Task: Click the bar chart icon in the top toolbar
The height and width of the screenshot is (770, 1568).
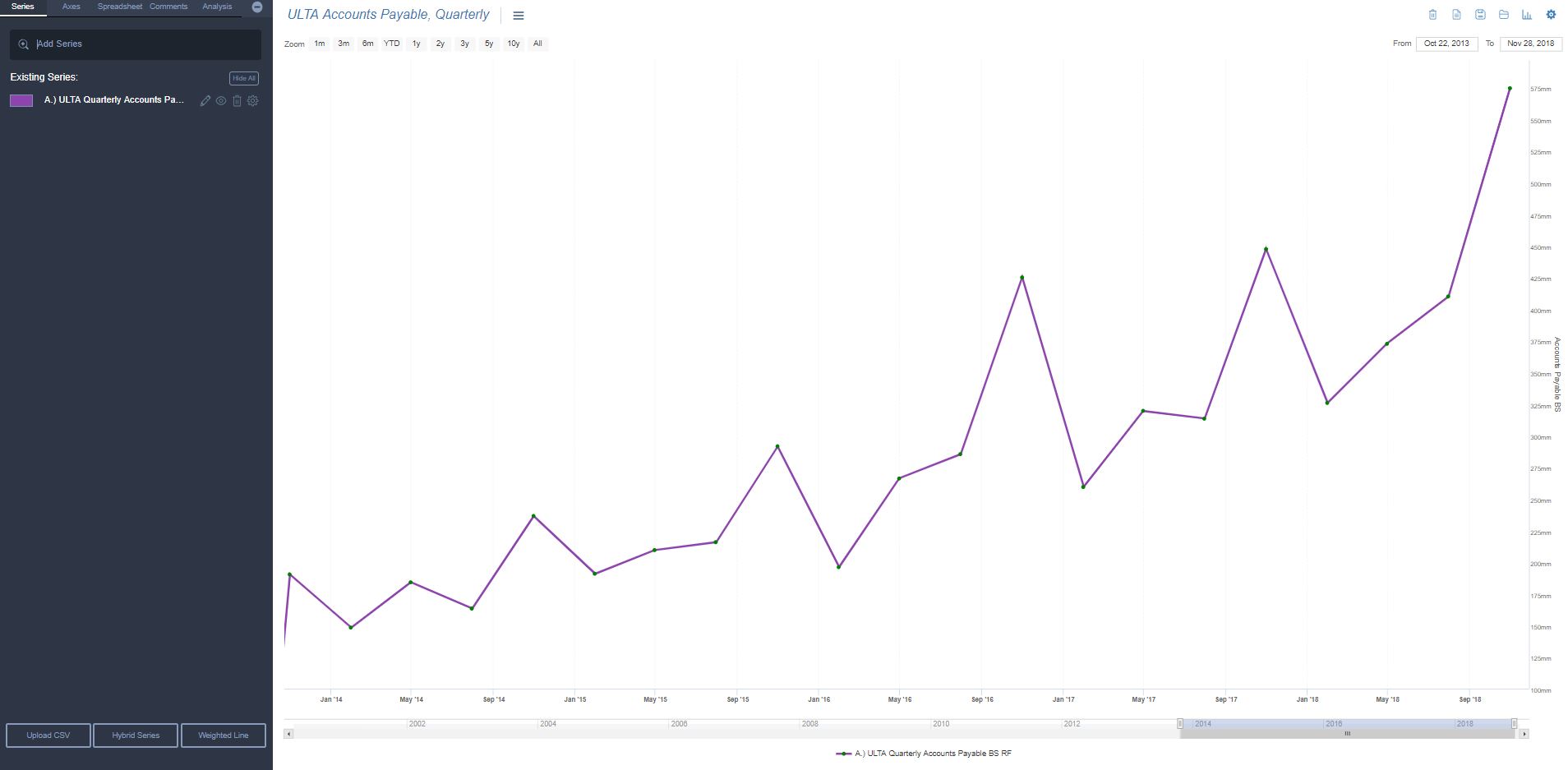Action: (1527, 15)
